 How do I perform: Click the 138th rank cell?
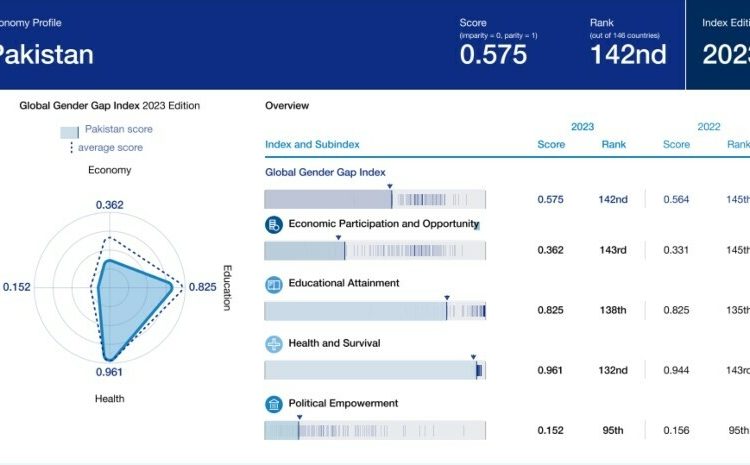tap(613, 310)
